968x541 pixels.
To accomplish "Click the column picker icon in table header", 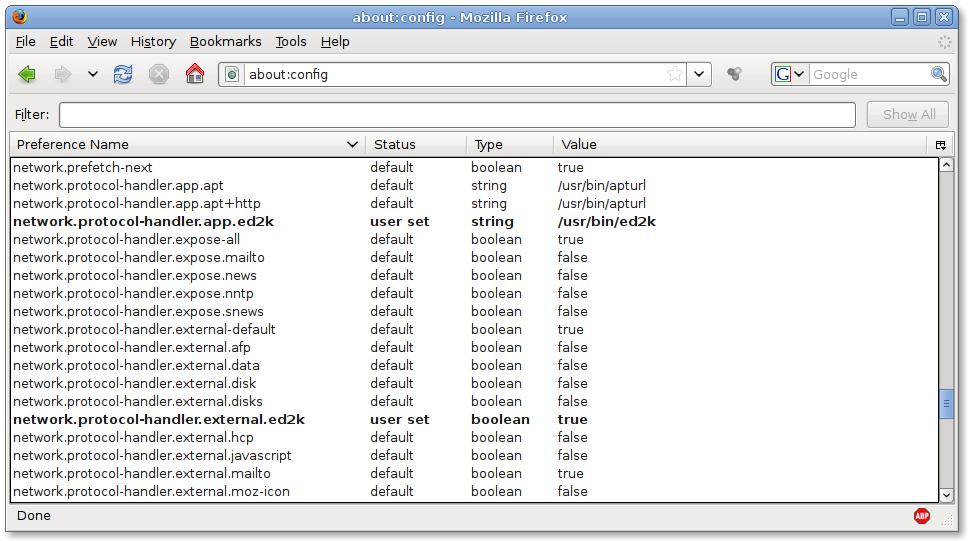I will pyautogui.click(x=940, y=145).
